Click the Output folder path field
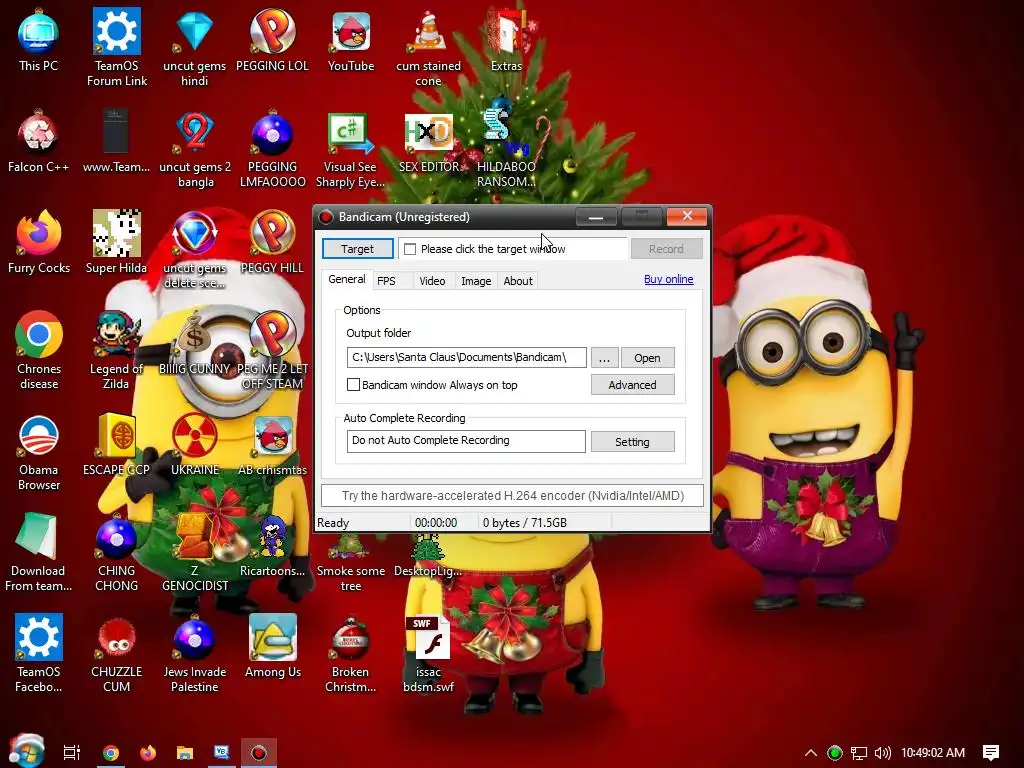Viewport: 1024px width, 768px height. tap(466, 357)
